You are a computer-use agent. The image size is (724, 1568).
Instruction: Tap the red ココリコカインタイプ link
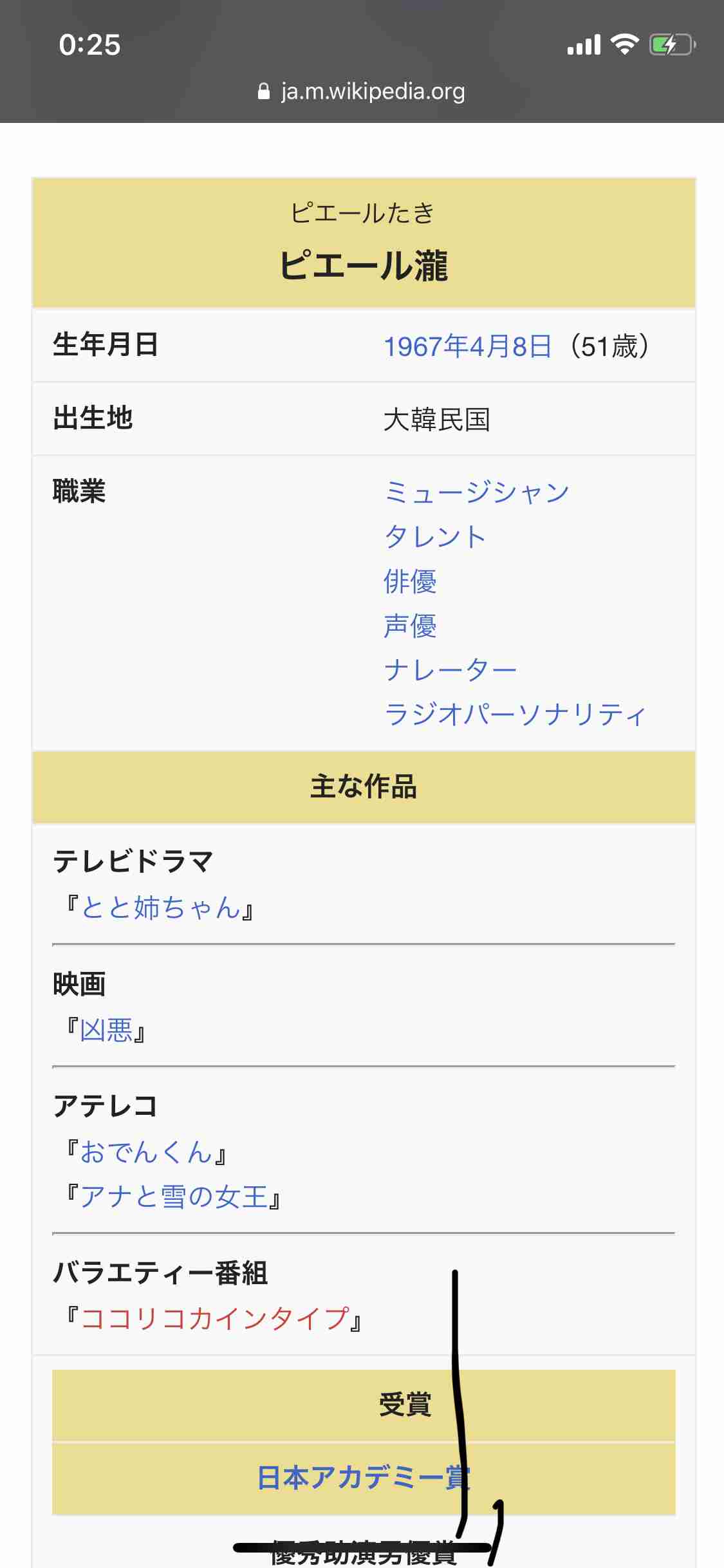(215, 1319)
